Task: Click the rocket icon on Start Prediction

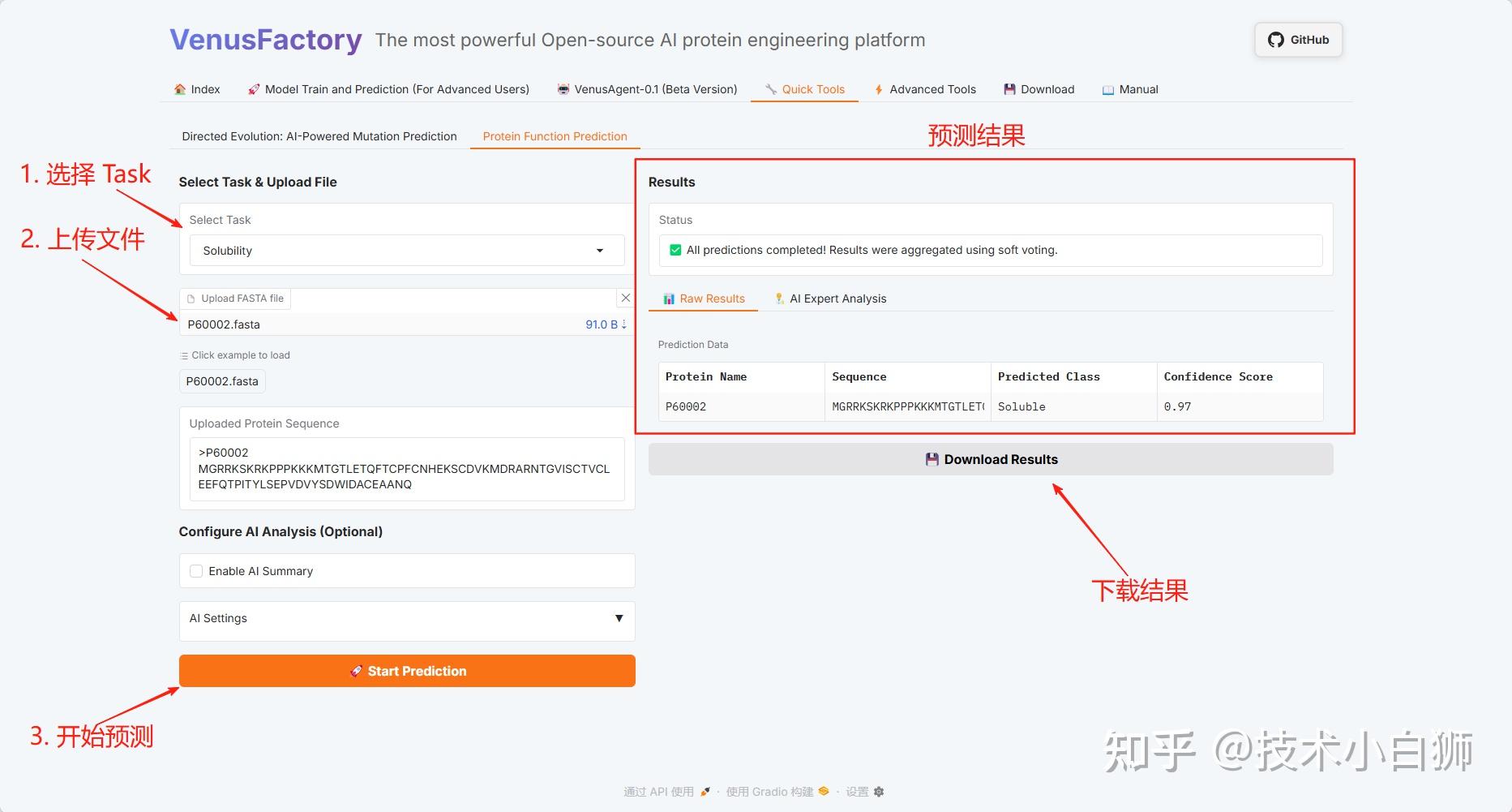Action: point(356,671)
